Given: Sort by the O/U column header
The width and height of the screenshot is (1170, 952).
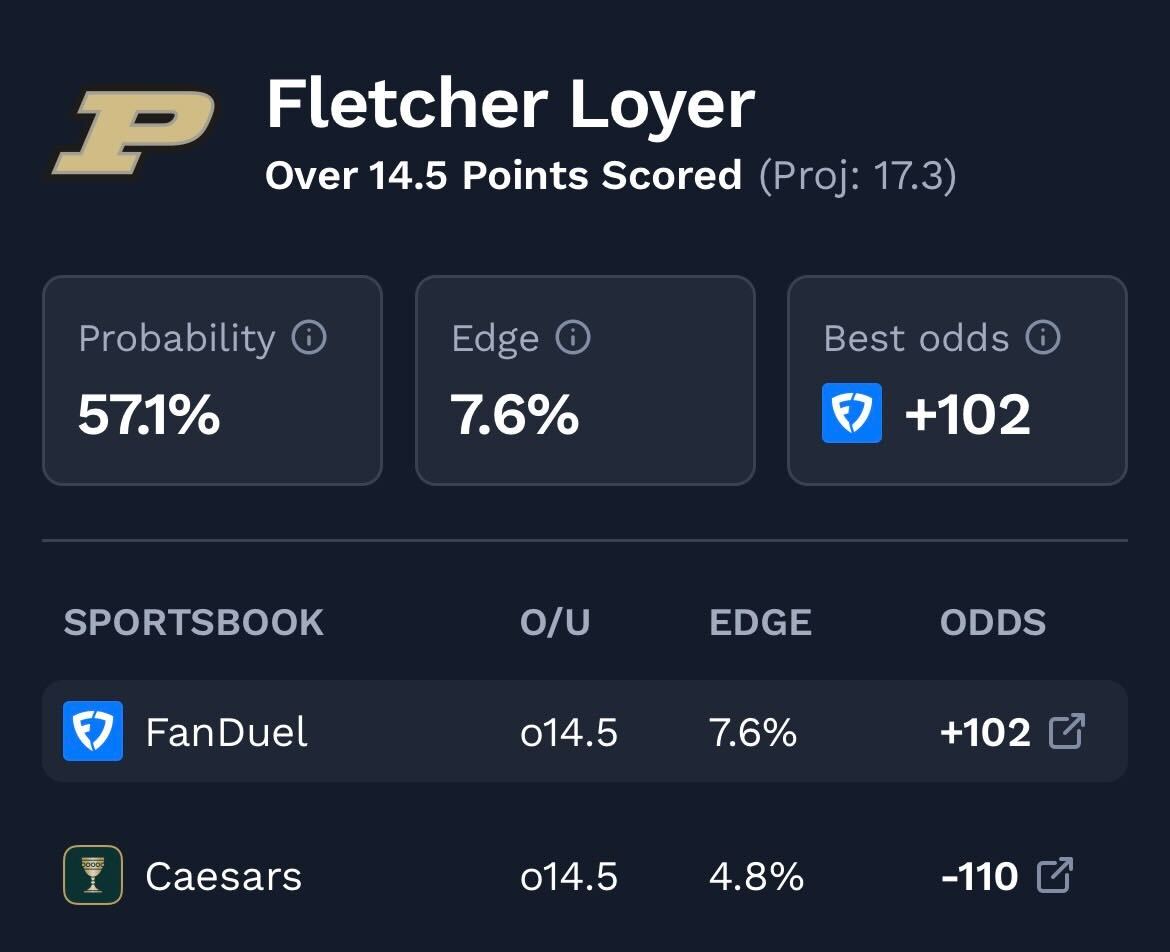Looking at the screenshot, I should pos(555,623).
